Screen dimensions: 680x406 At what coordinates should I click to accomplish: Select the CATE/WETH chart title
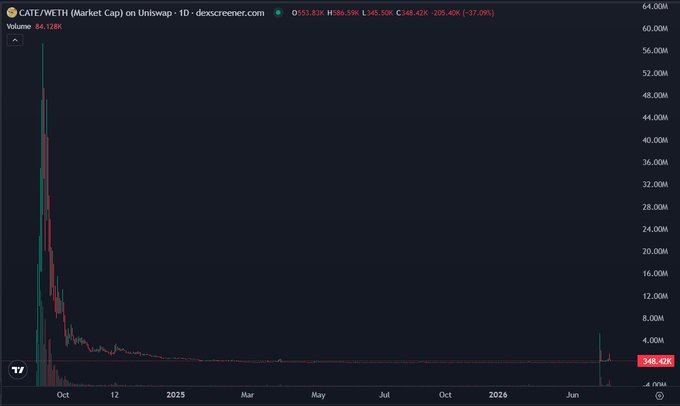(141, 13)
